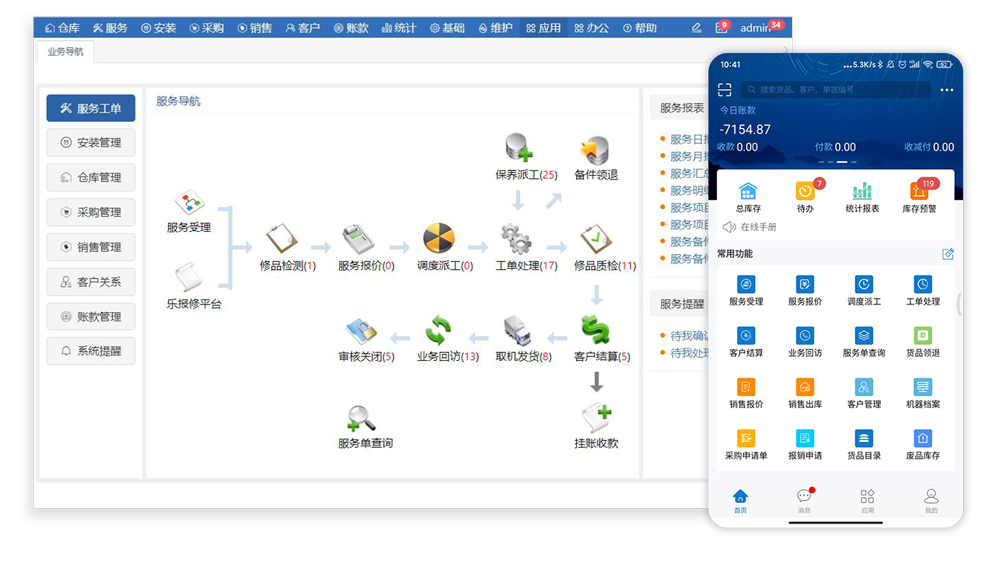
Task: Tap the 总库存 icon in the mobile app
Action: coord(748,191)
